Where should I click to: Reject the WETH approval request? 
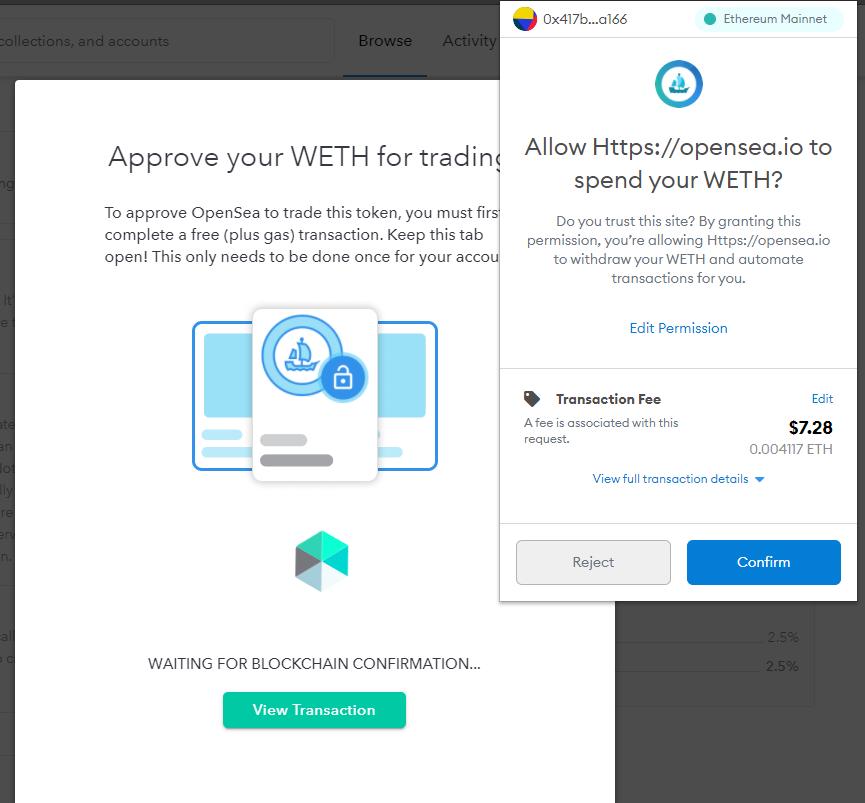[593, 562]
